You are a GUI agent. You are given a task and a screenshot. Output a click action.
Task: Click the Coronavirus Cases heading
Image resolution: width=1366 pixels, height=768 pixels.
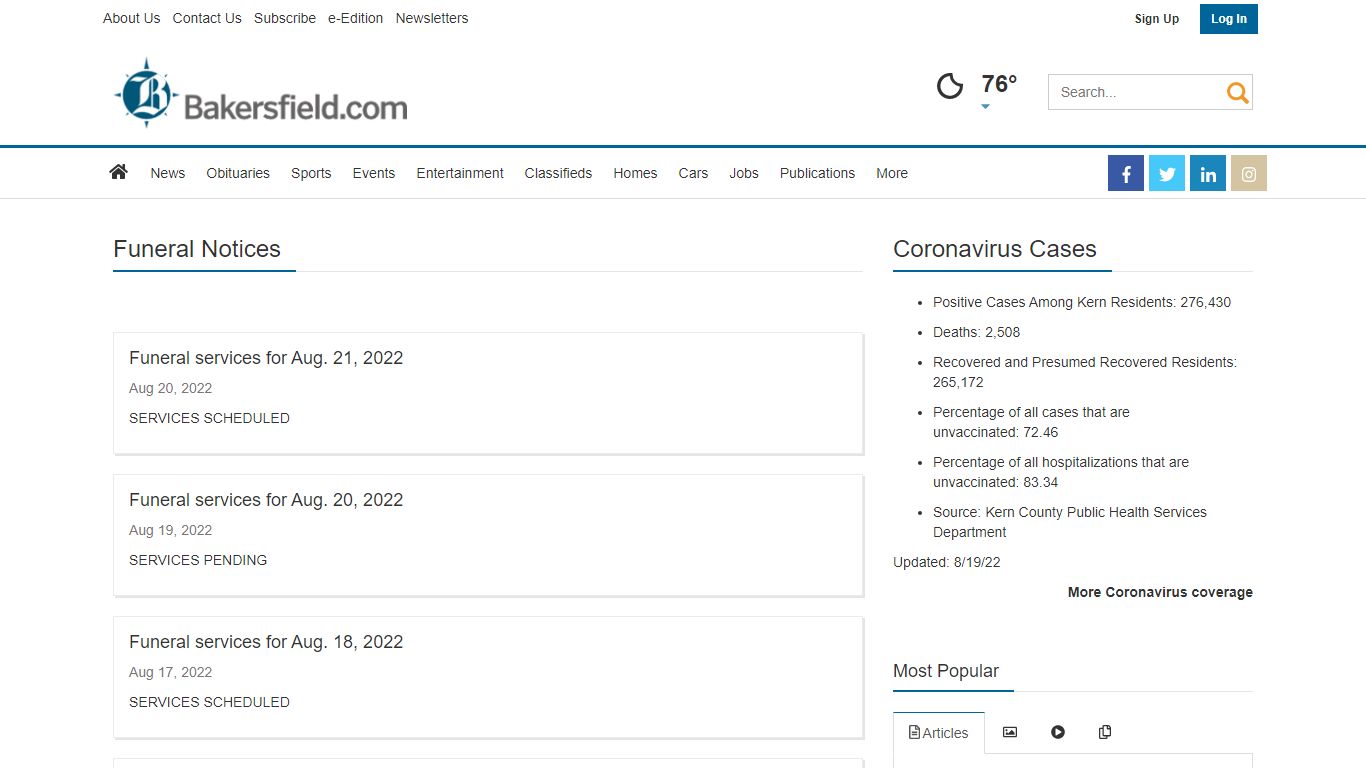point(995,249)
